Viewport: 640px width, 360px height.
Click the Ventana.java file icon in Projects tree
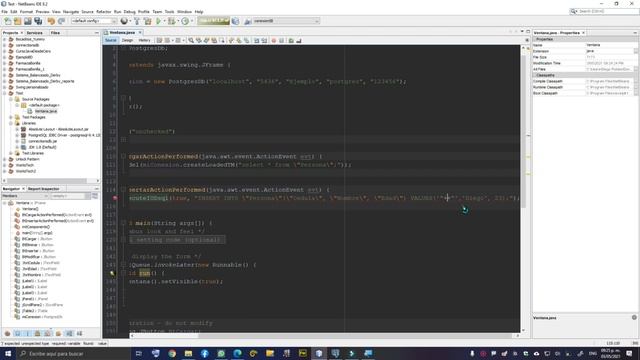[x=30, y=111]
